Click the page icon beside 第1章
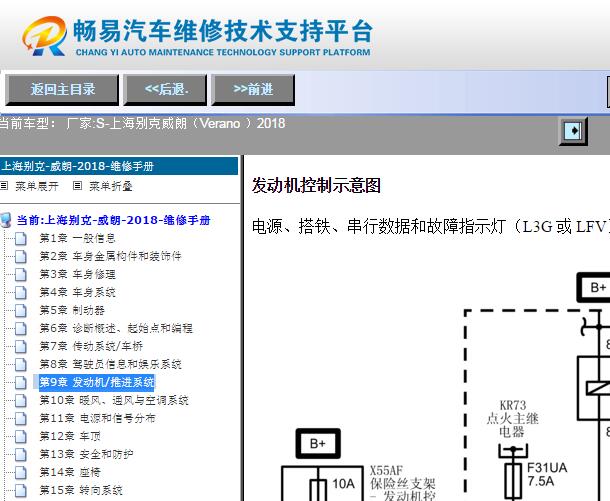This screenshot has height=501, width=610. (x=21, y=238)
